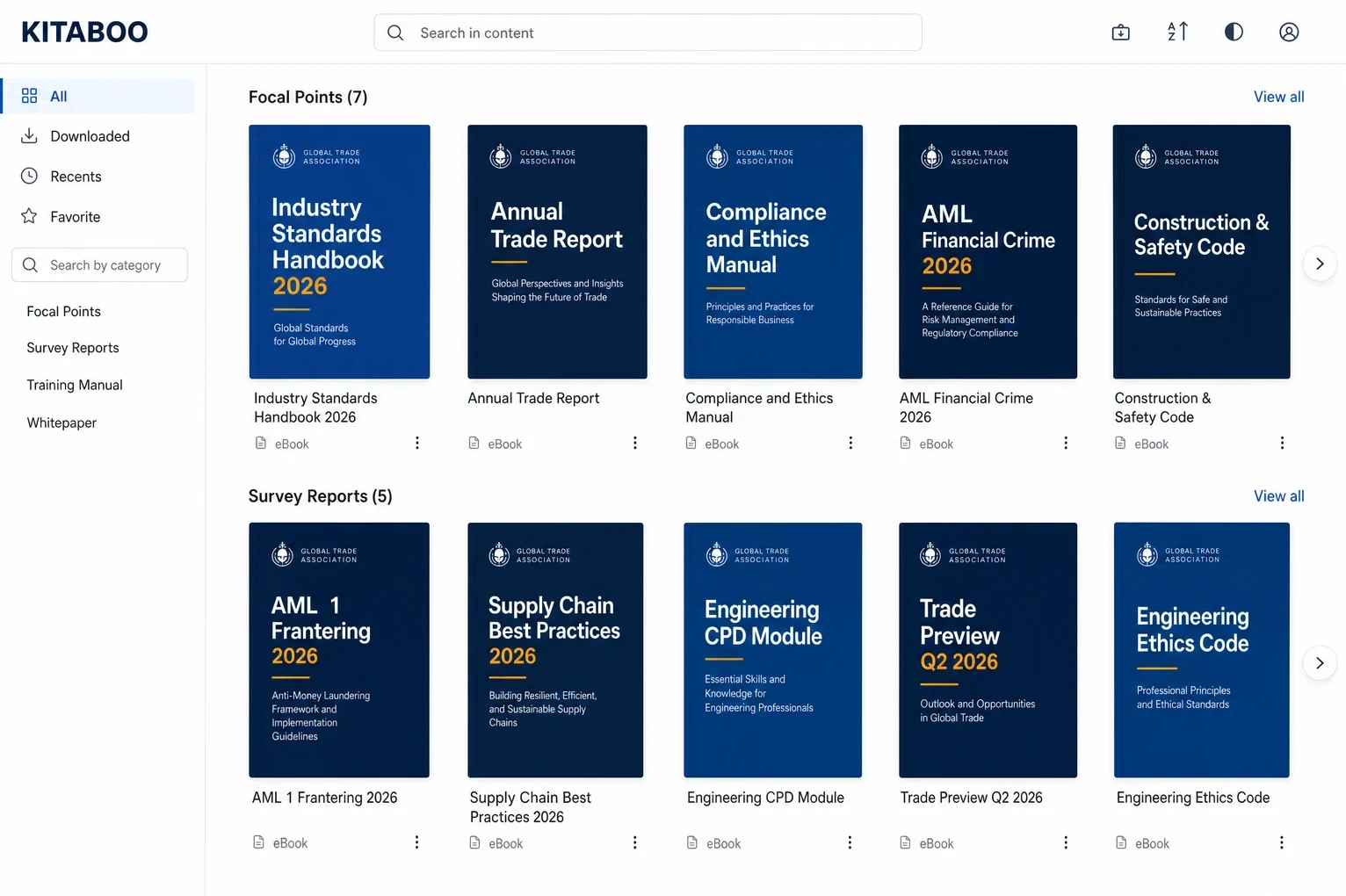Open Supply Chain Best Practices cover
The image size is (1346, 896).
555,650
